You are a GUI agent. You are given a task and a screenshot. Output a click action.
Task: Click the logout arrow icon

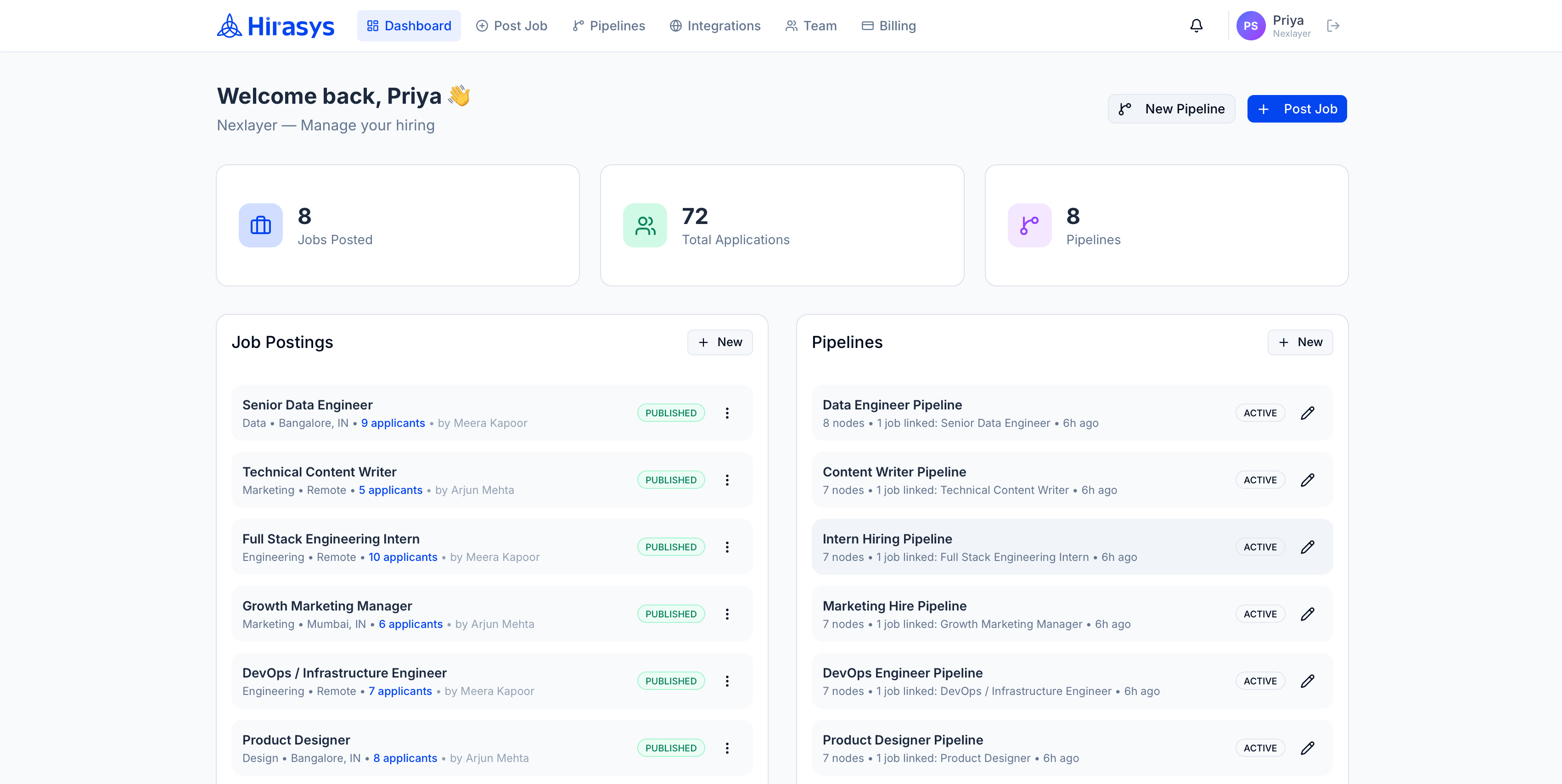pos(1333,25)
